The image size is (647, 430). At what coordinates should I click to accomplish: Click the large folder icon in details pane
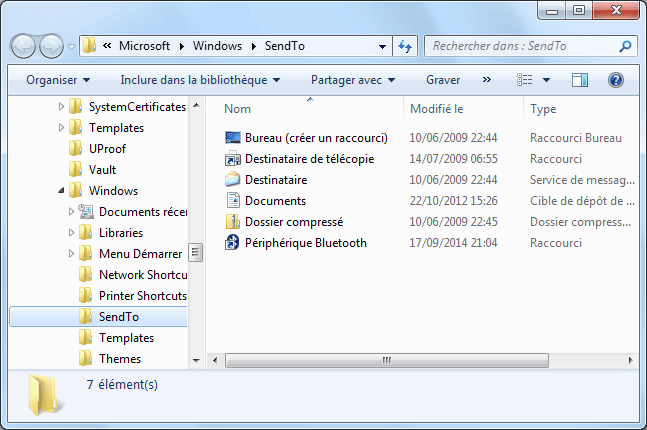tap(45, 395)
